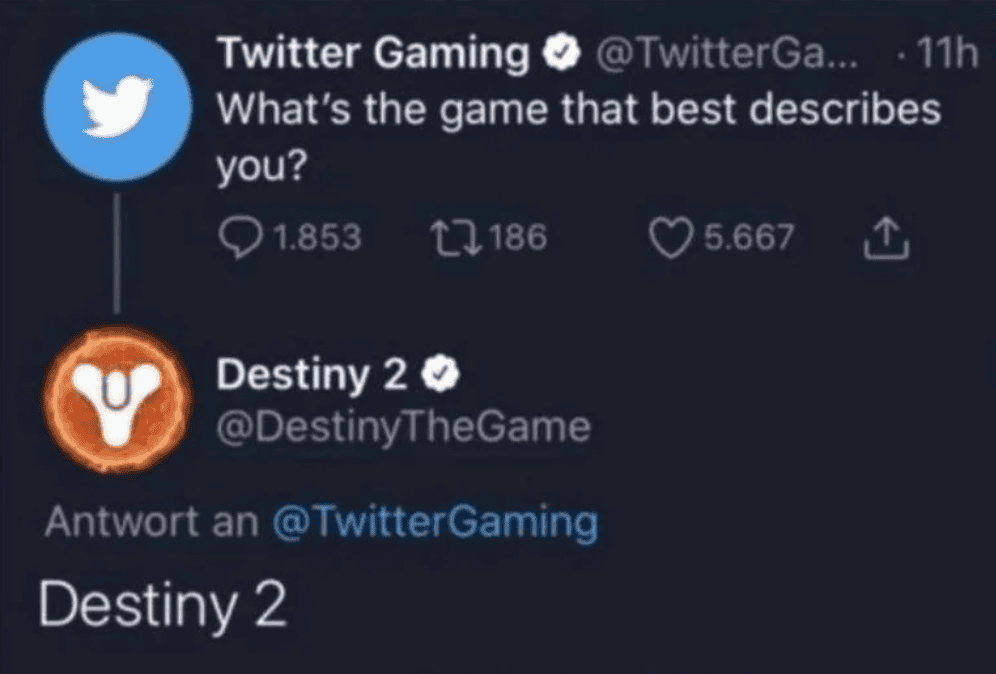Click the 186 retweets count
This screenshot has height=674, width=996.
point(518,238)
